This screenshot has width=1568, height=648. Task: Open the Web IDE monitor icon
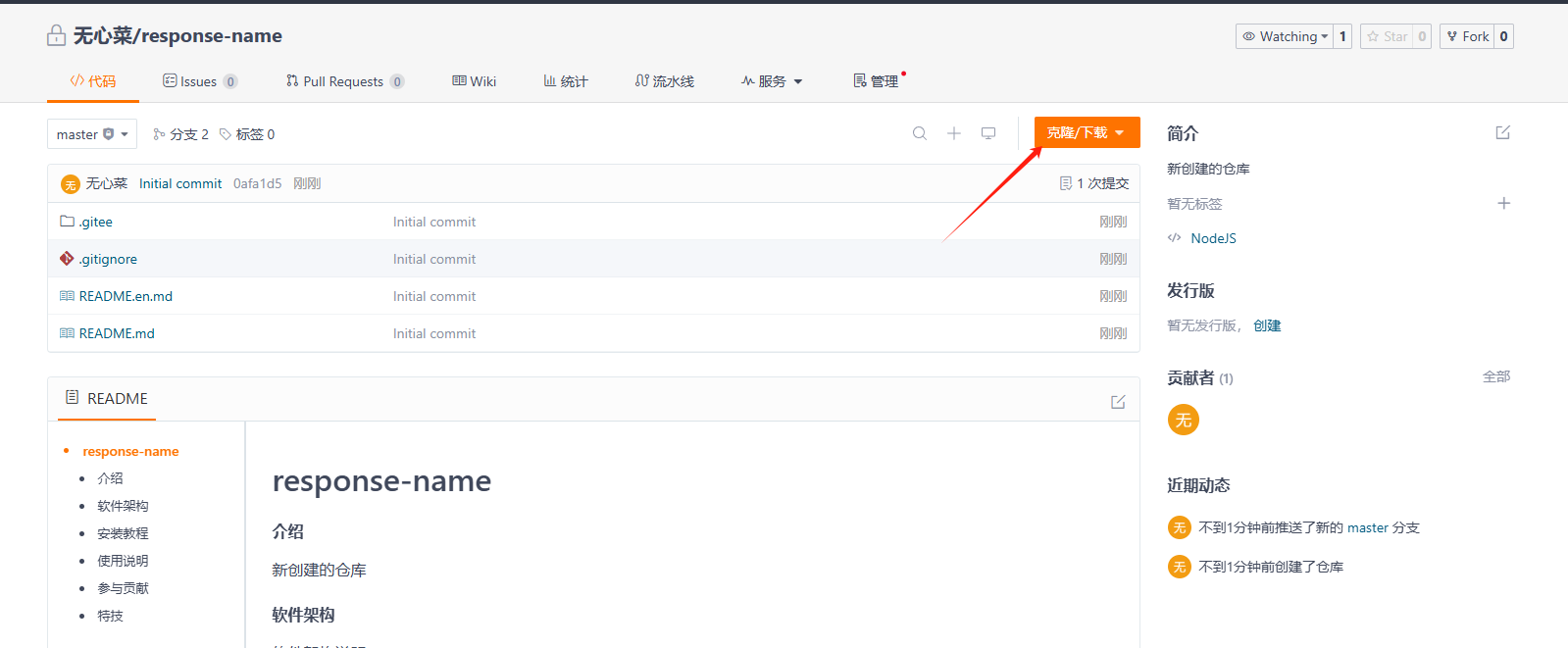988,133
